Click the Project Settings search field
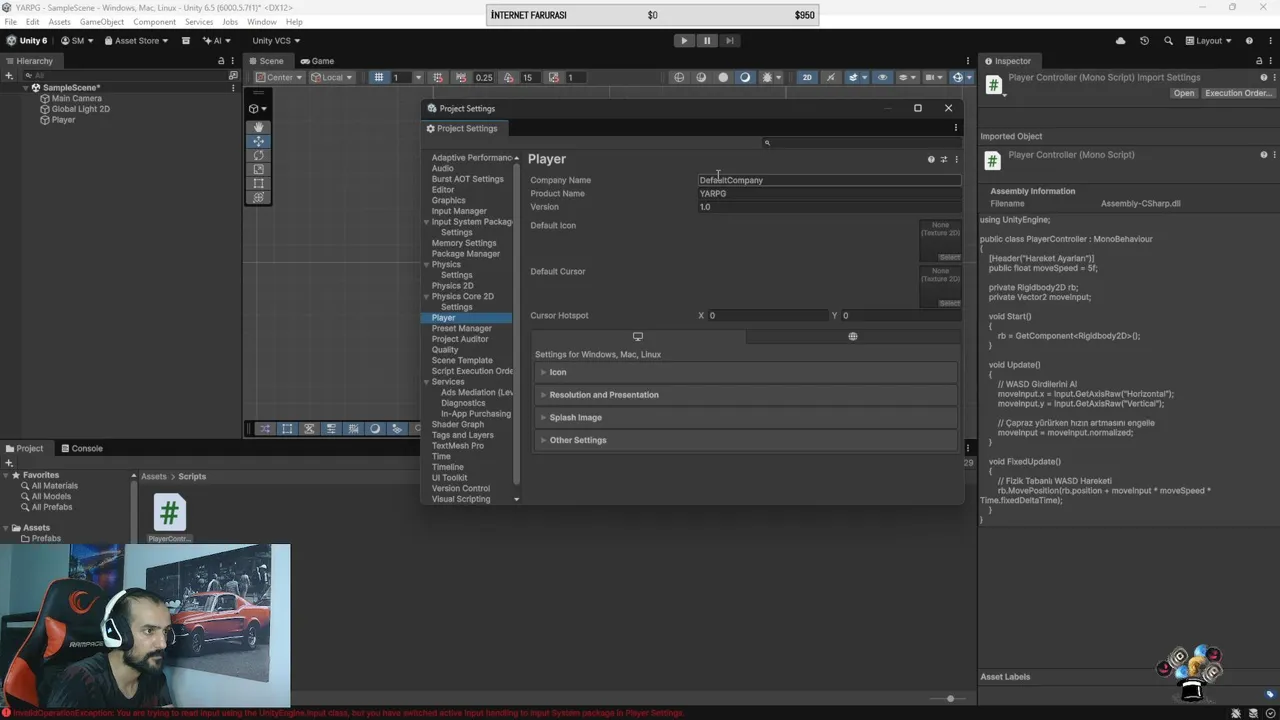This screenshot has width=1280, height=720. (x=860, y=143)
